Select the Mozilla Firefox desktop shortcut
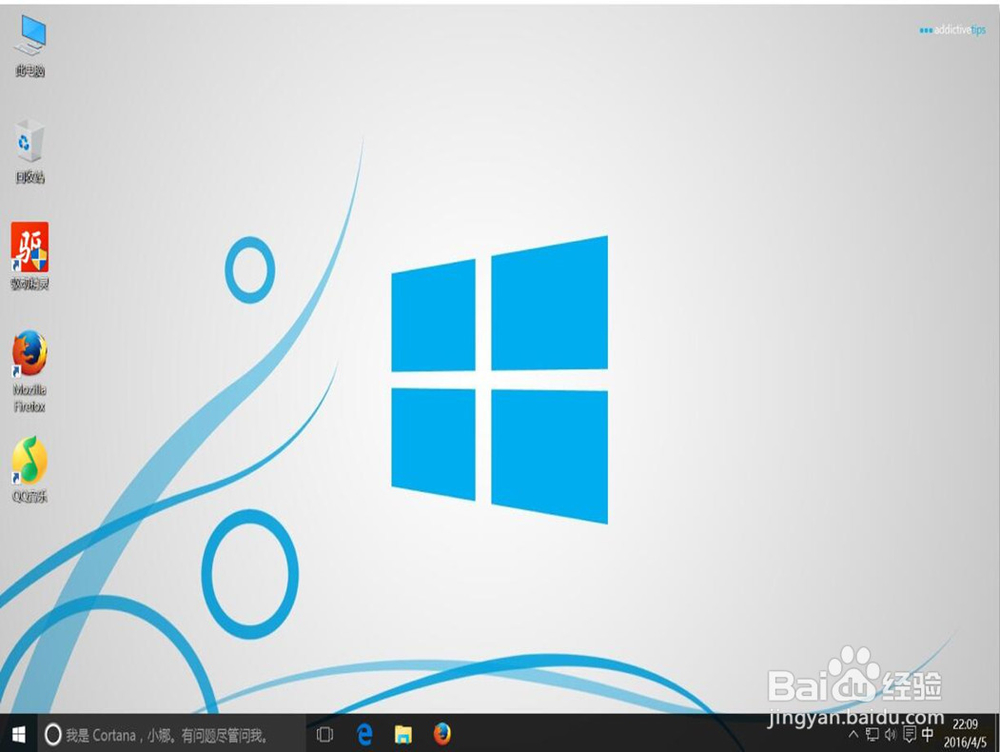Viewport: 1000px width, 752px height. [x=30, y=371]
